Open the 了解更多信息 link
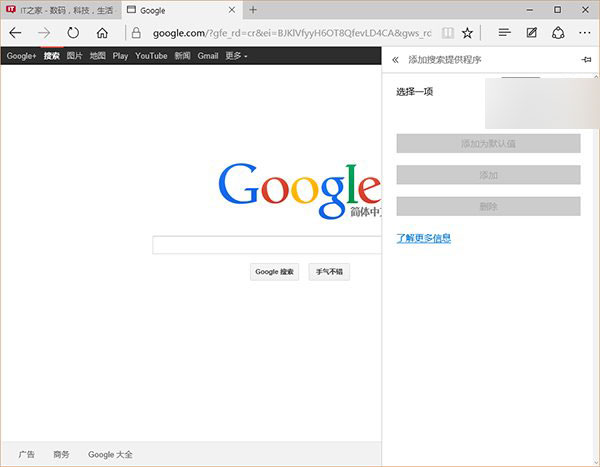Viewport: 600px width, 467px height. pyautogui.click(x=423, y=238)
